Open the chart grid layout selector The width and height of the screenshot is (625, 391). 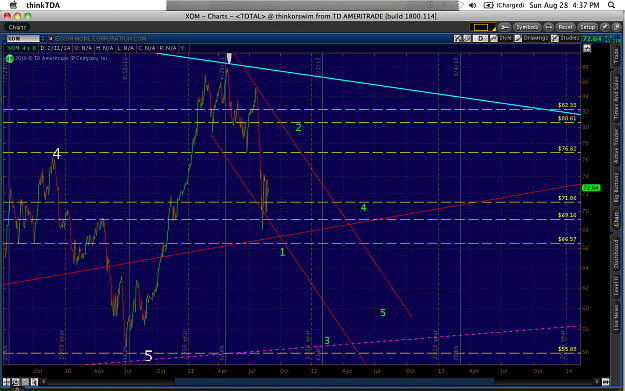pyautogui.click(x=482, y=27)
